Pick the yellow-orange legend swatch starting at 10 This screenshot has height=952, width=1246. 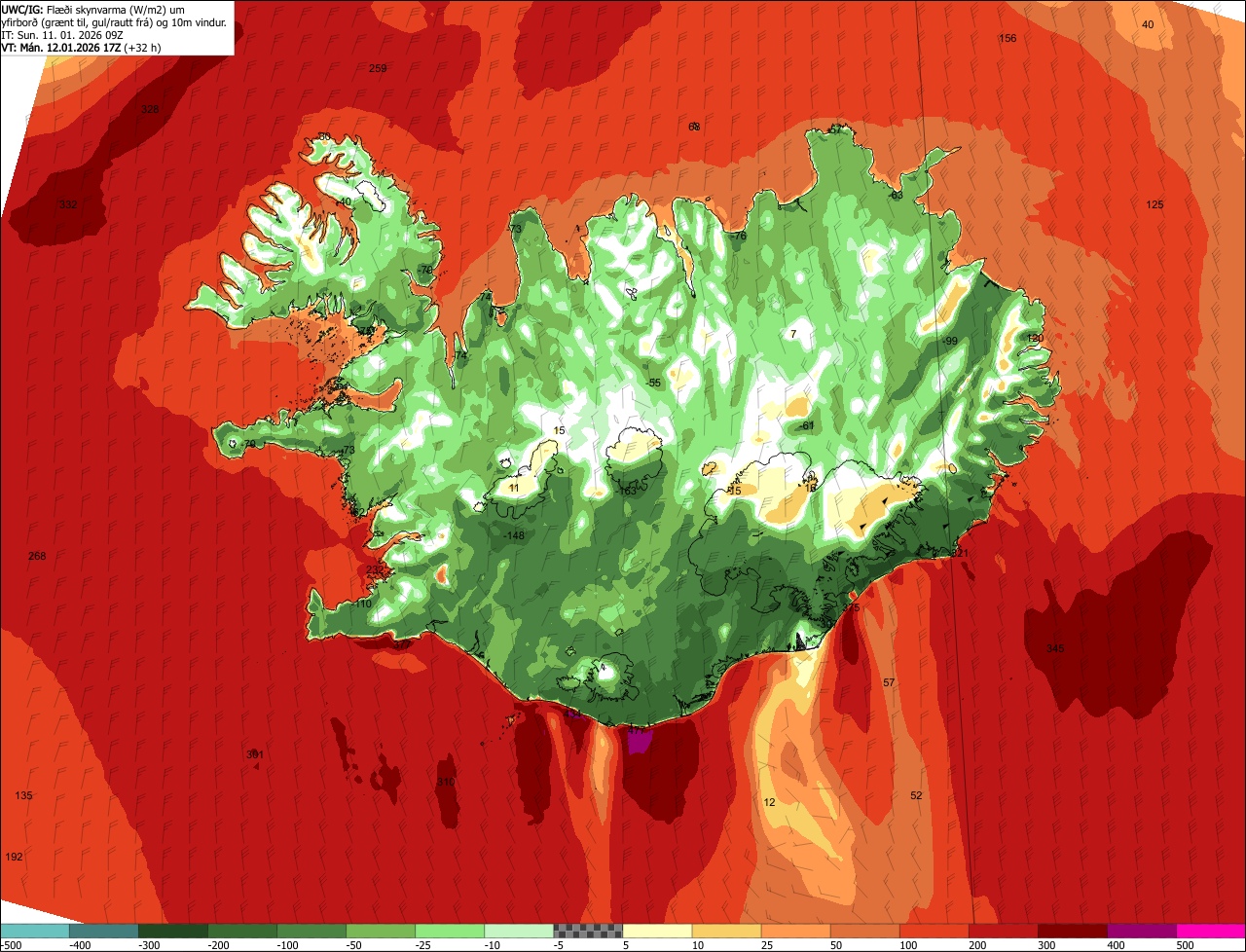(x=726, y=931)
